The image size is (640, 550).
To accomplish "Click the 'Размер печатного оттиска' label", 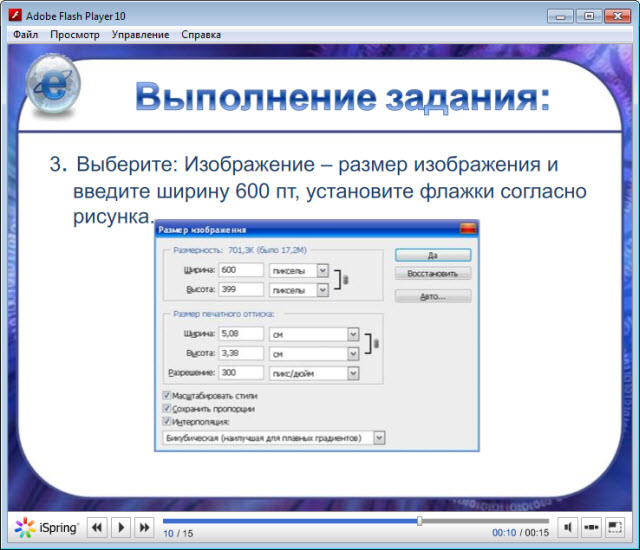I will [x=224, y=314].
